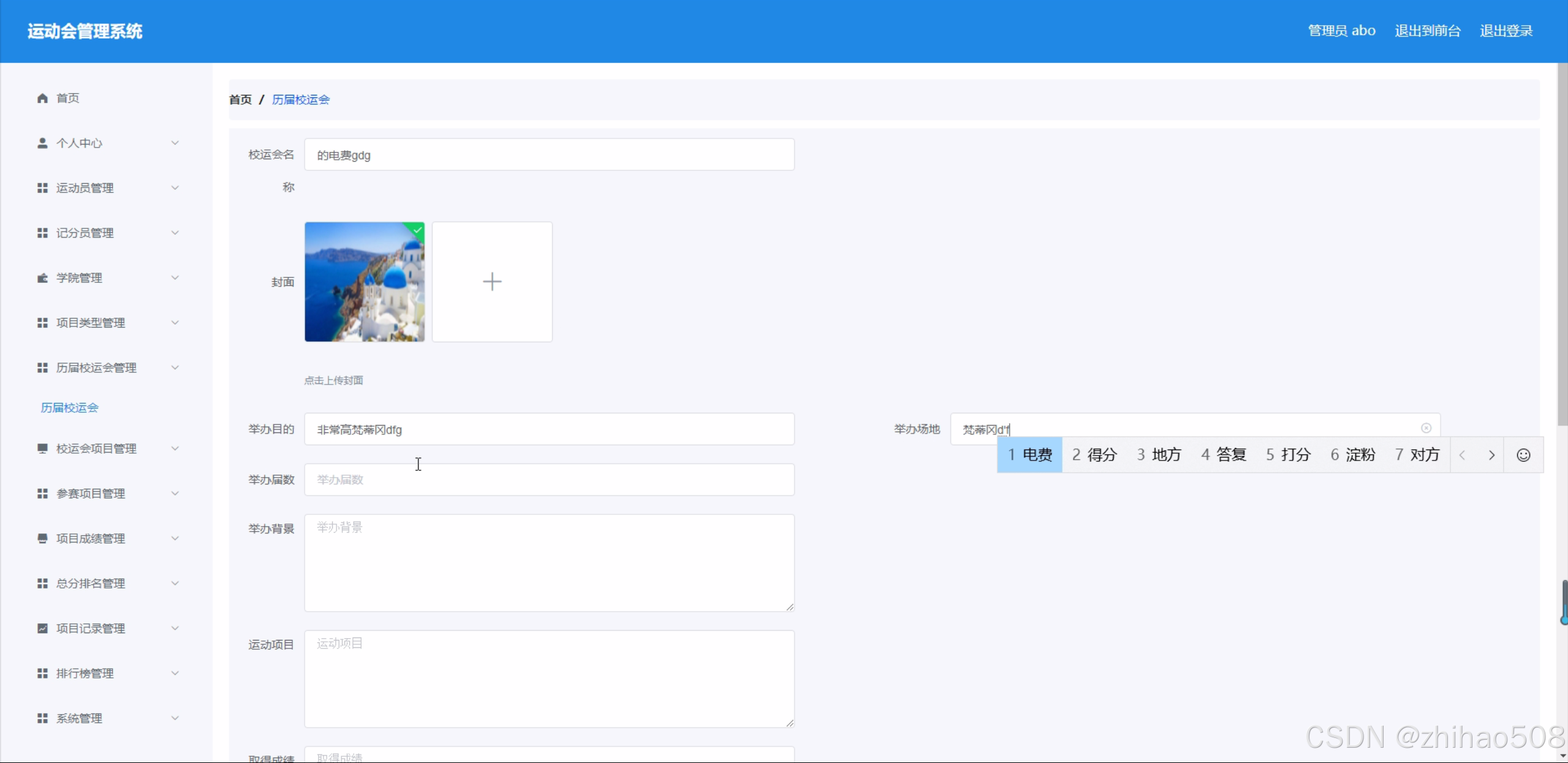Click the 项目记录管理 chart icon

click(x=42, y=628)
